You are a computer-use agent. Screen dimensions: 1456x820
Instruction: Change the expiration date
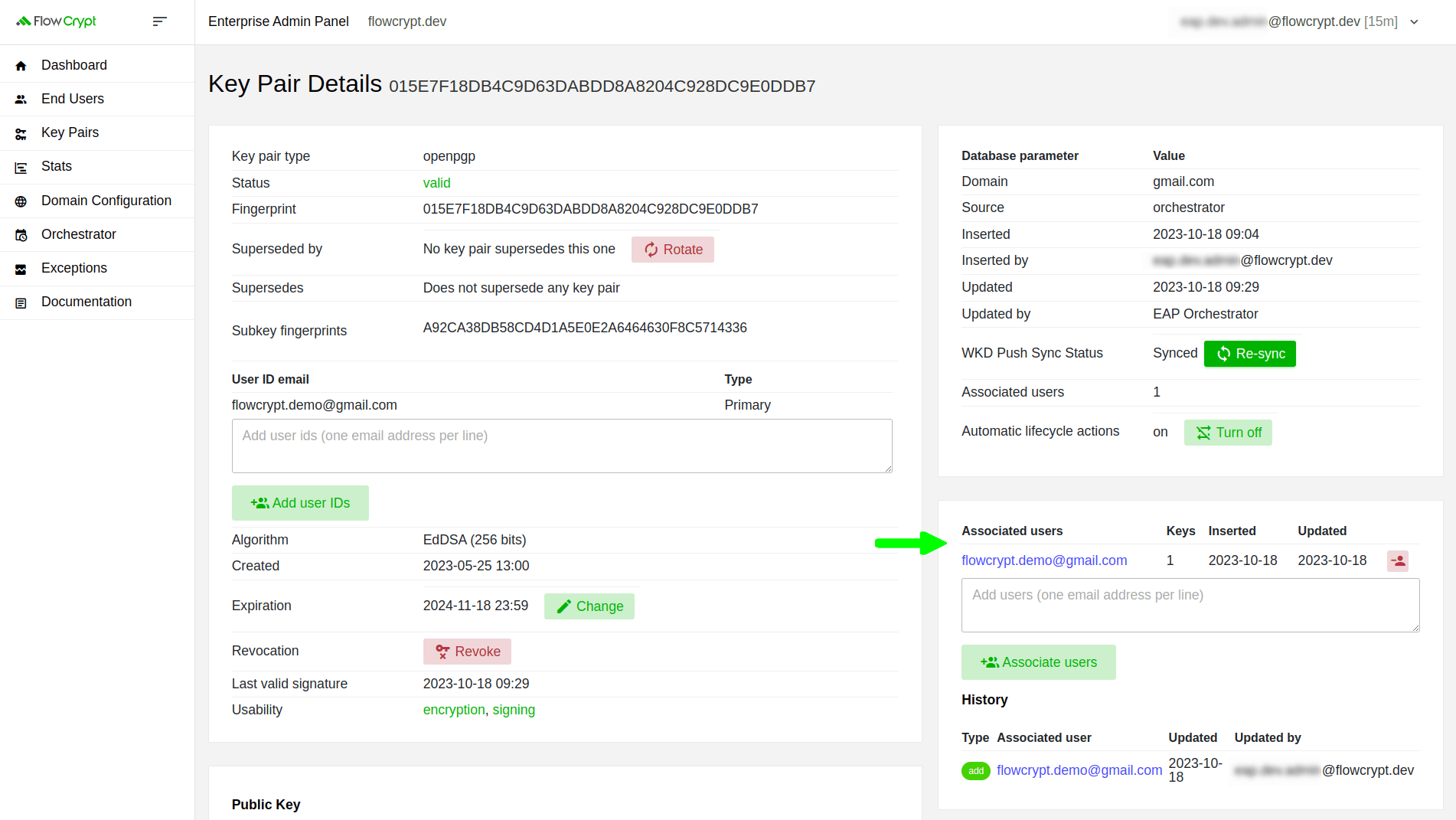[589, 606]
